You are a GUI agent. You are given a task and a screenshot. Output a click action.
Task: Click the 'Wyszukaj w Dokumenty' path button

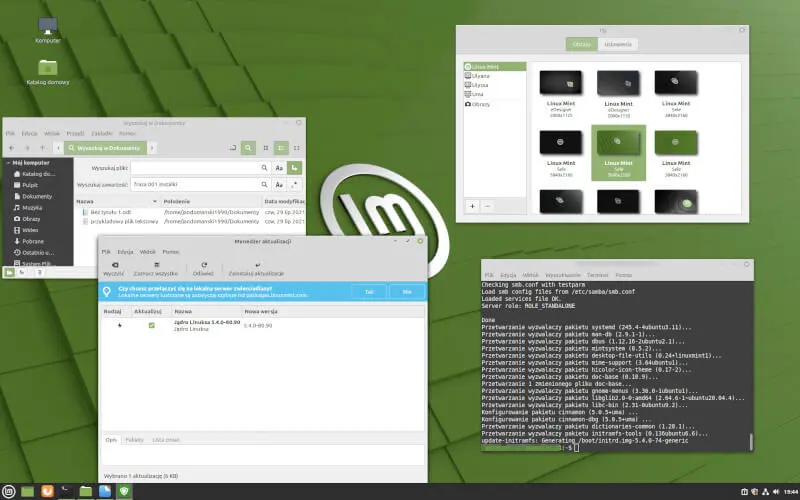click(105, 148)
